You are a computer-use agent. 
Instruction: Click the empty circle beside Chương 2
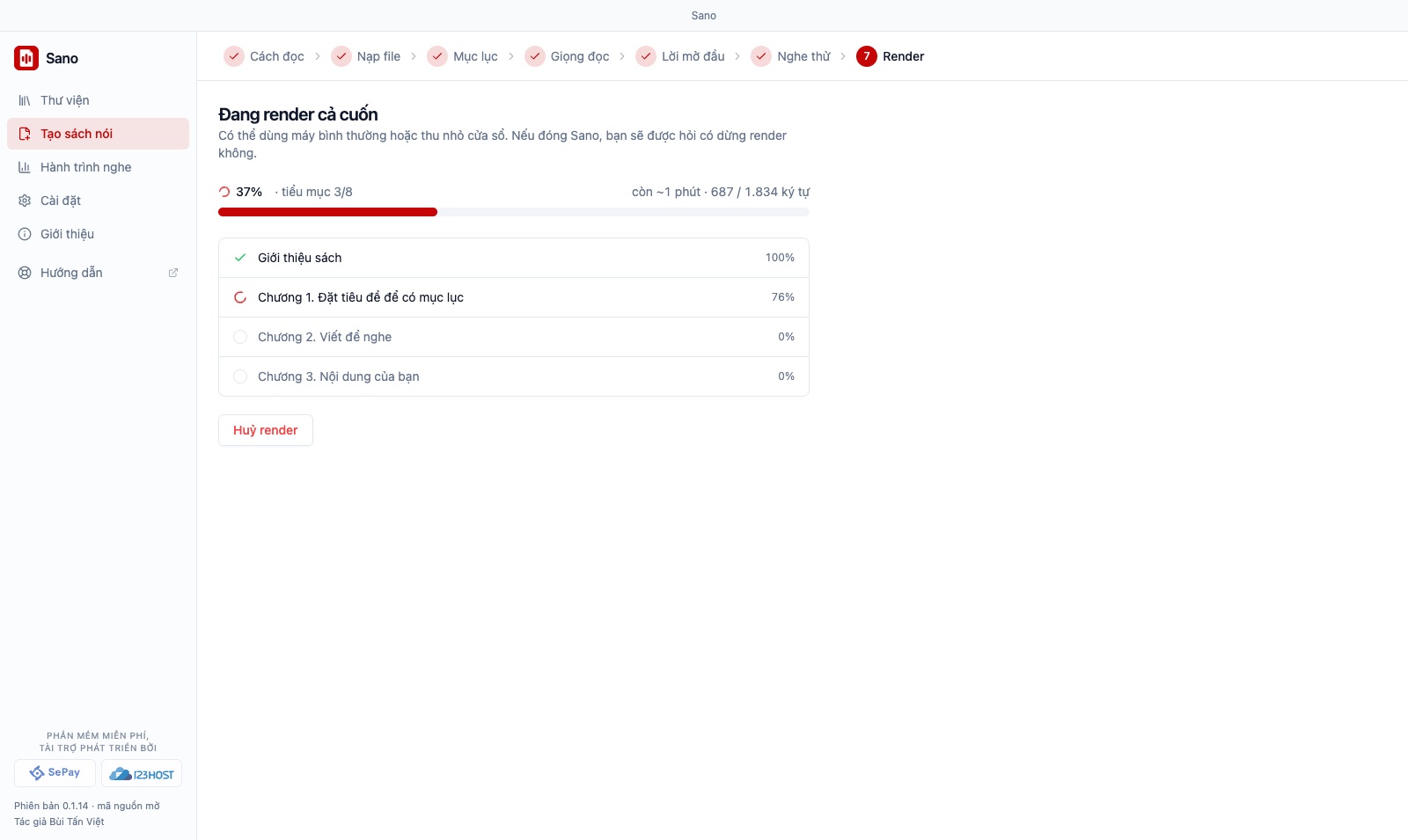pyautogui.click(x=240, y=337)
